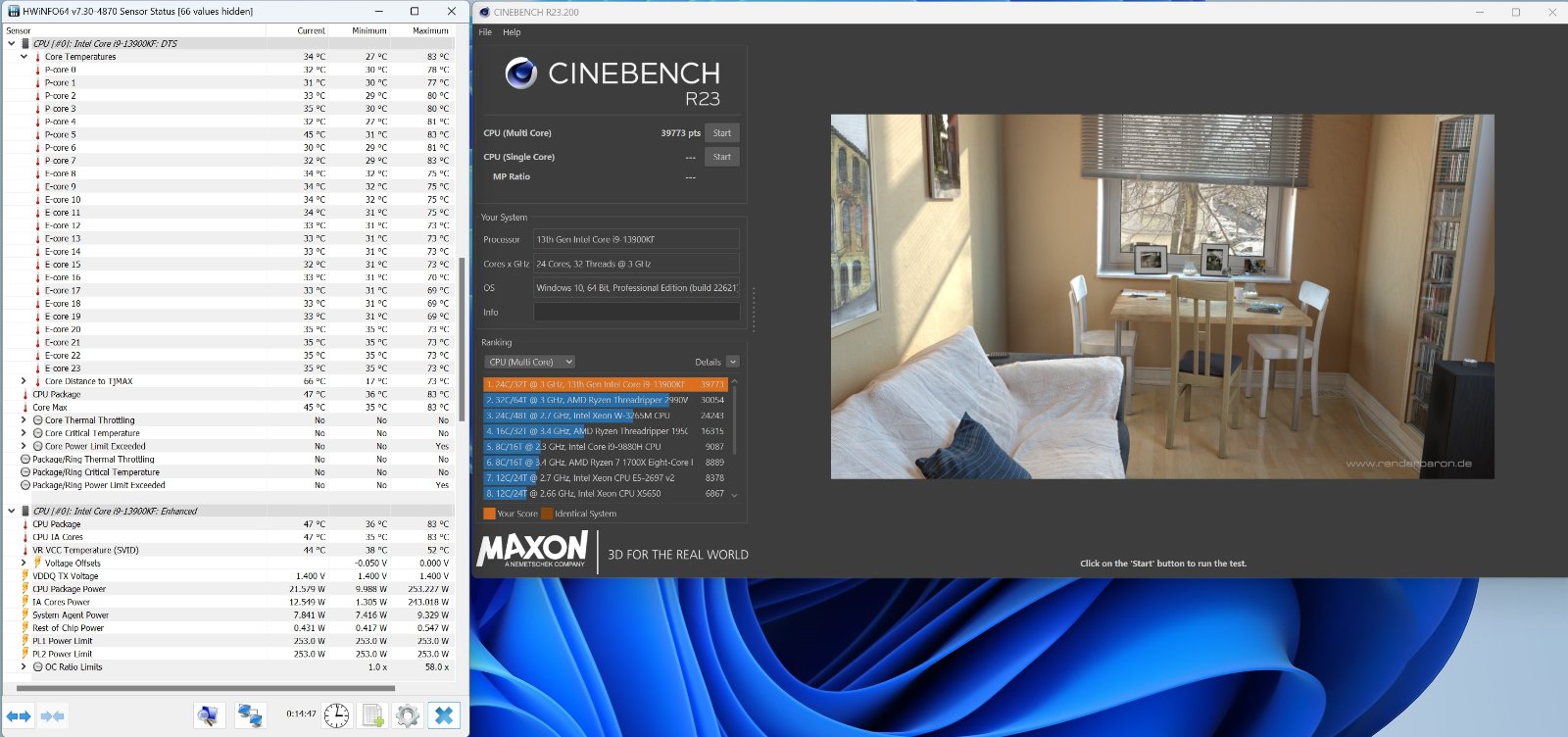Viewport: 1568px width, 737px height.
Task: Collapse the CPU Enhanced sensor group
Action: point(12,511)
